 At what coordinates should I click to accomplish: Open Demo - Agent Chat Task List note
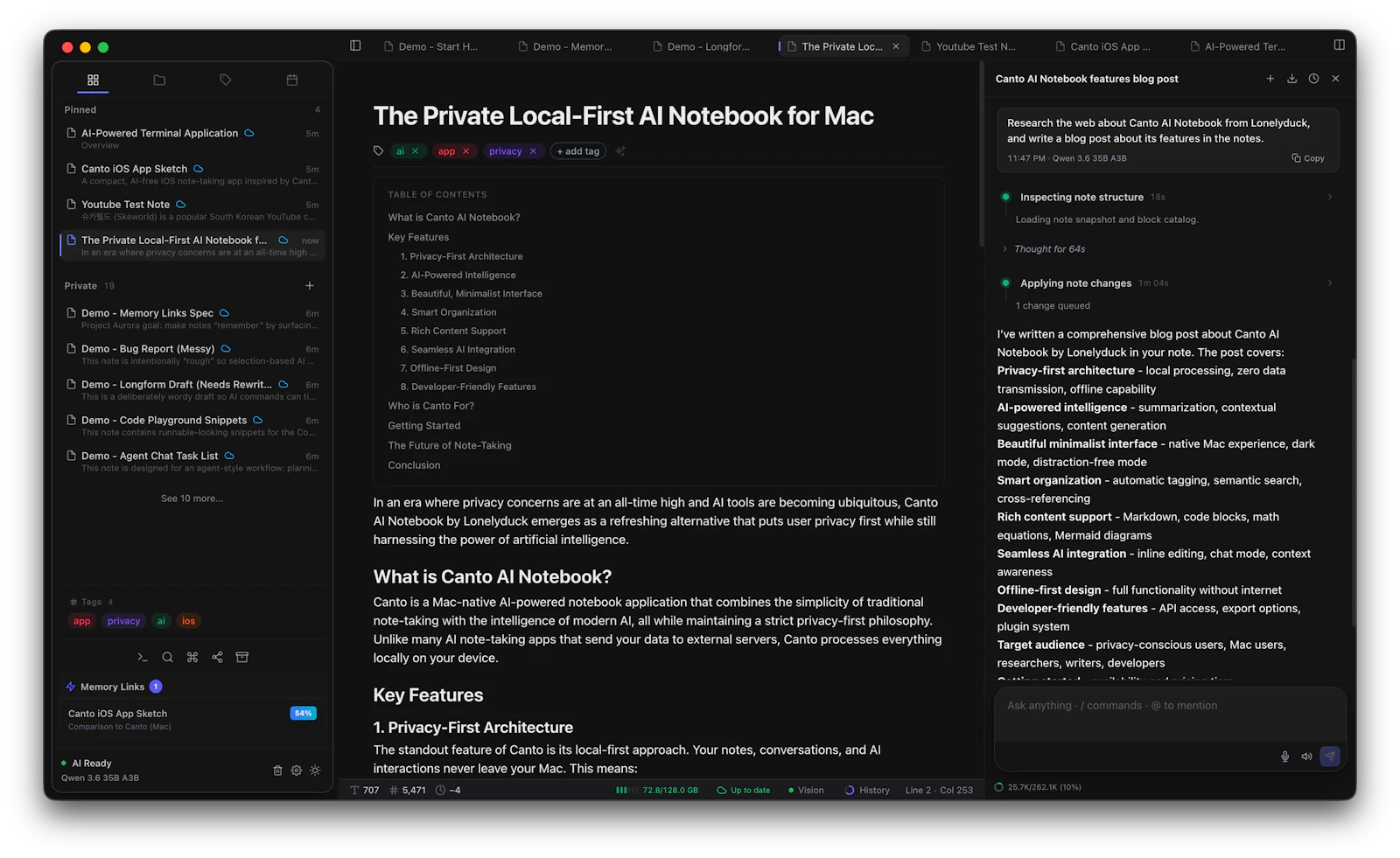tap(192, 461)
